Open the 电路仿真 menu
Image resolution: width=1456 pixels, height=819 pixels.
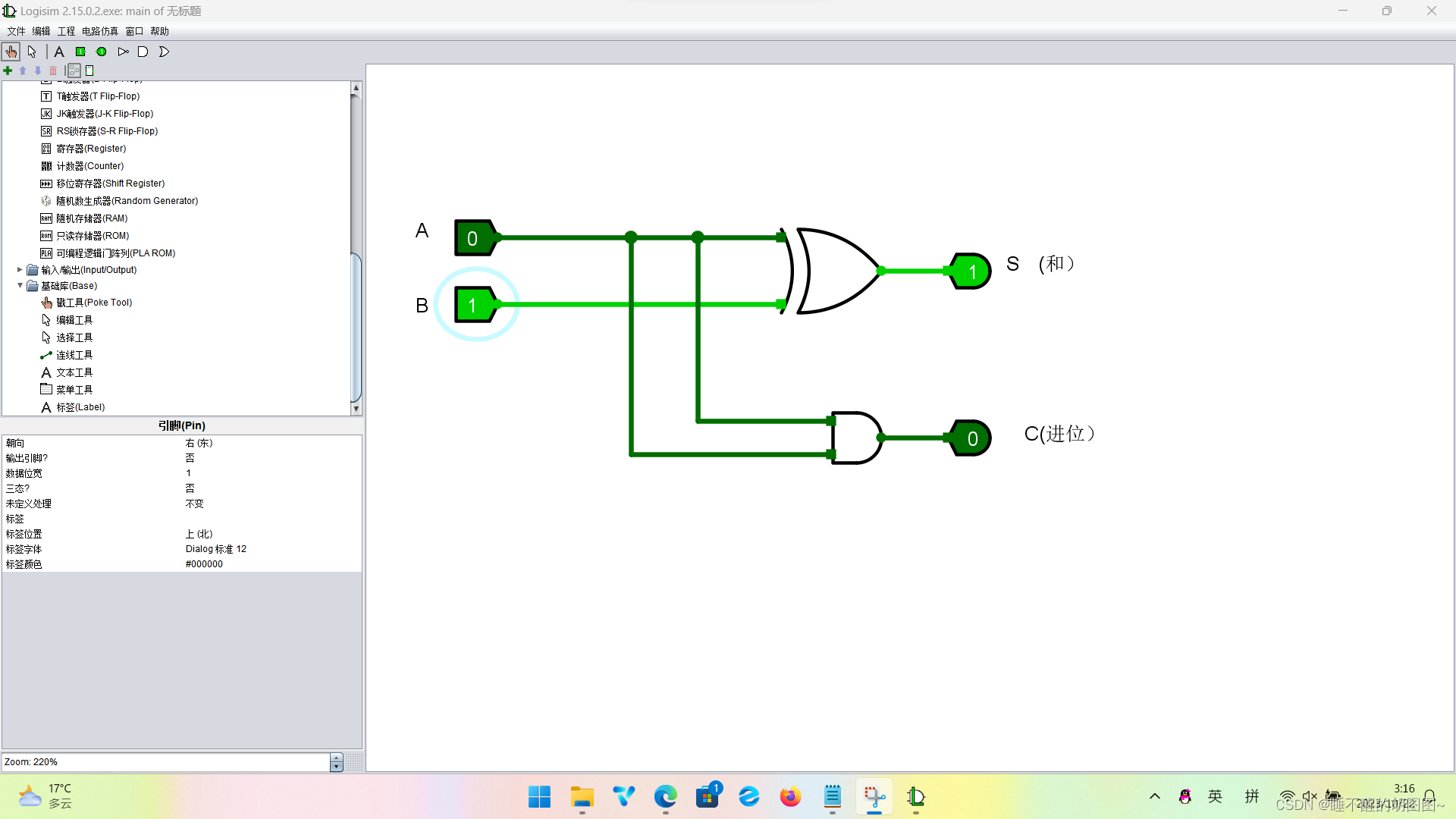pyautogui.click(x=99, y=31)
